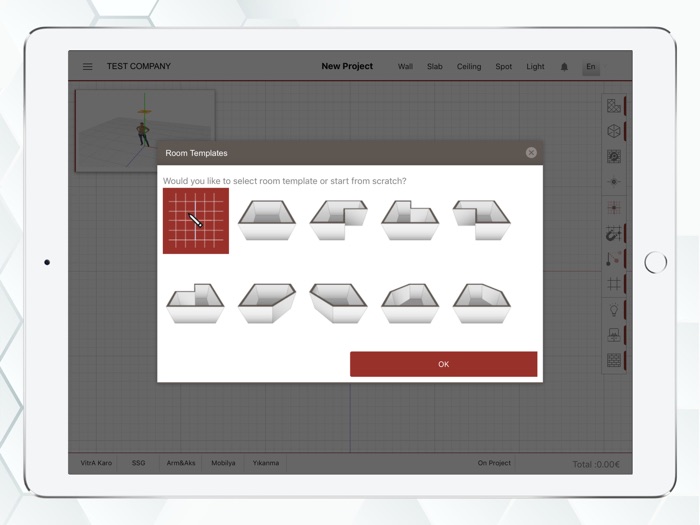Open the Arm&Aks catalog tab
Image resolution: width=700 pixels, height=525 pixels.
pyautogui.click(x=181, y=463)
